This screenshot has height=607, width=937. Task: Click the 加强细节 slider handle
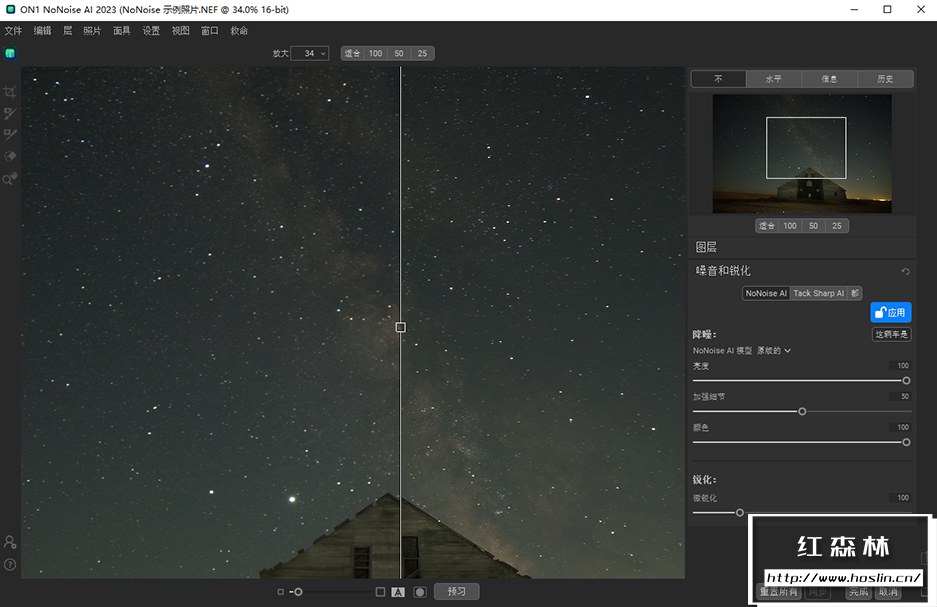pos(802,411)
